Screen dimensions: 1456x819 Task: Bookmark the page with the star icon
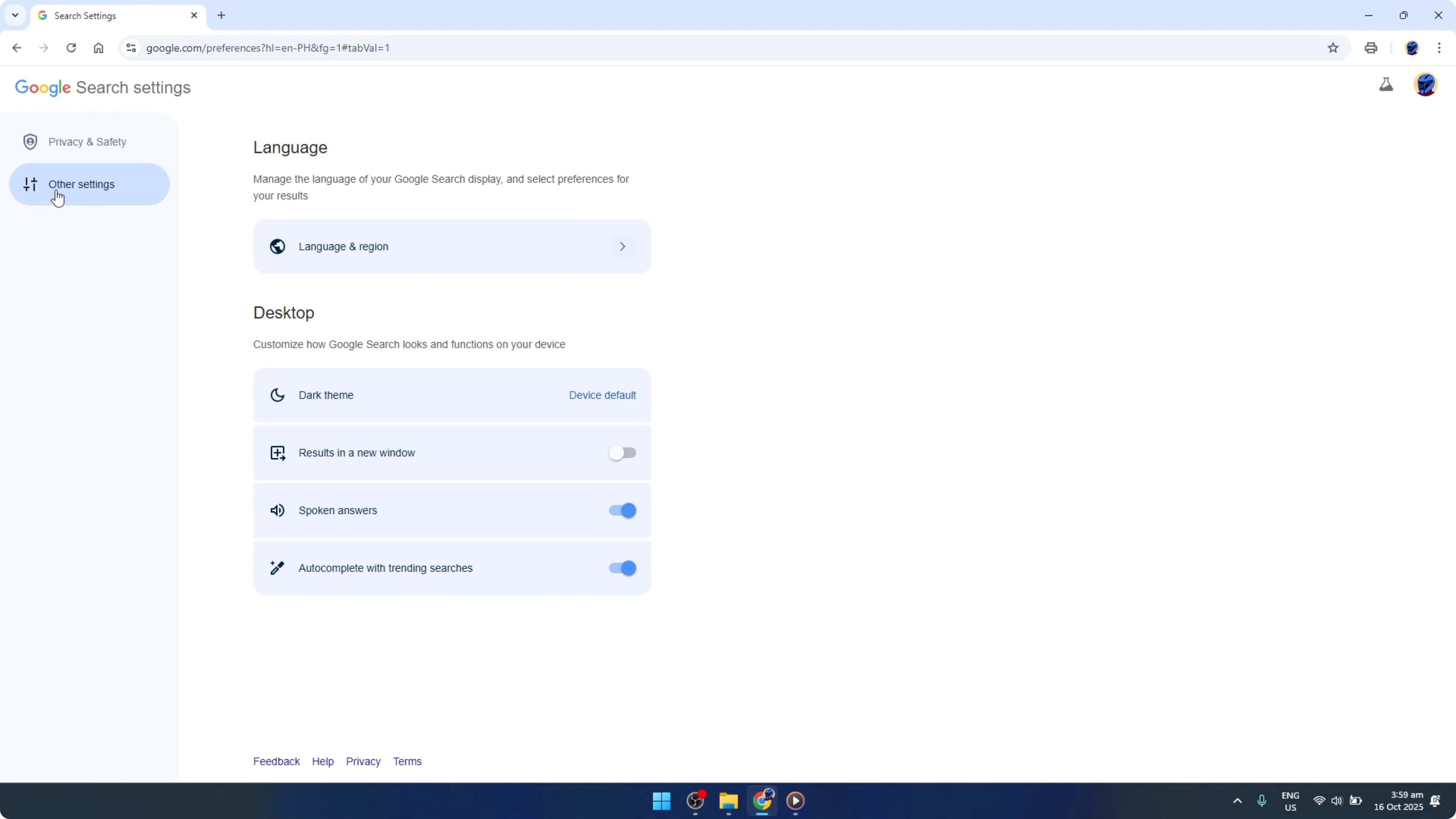pyautogui.click(x=1333, y=47)
